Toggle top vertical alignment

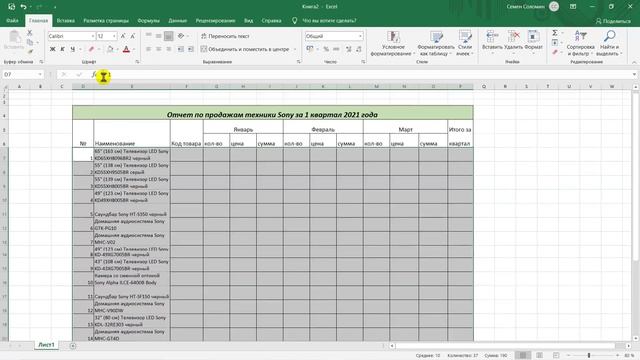tap(149, 36)
